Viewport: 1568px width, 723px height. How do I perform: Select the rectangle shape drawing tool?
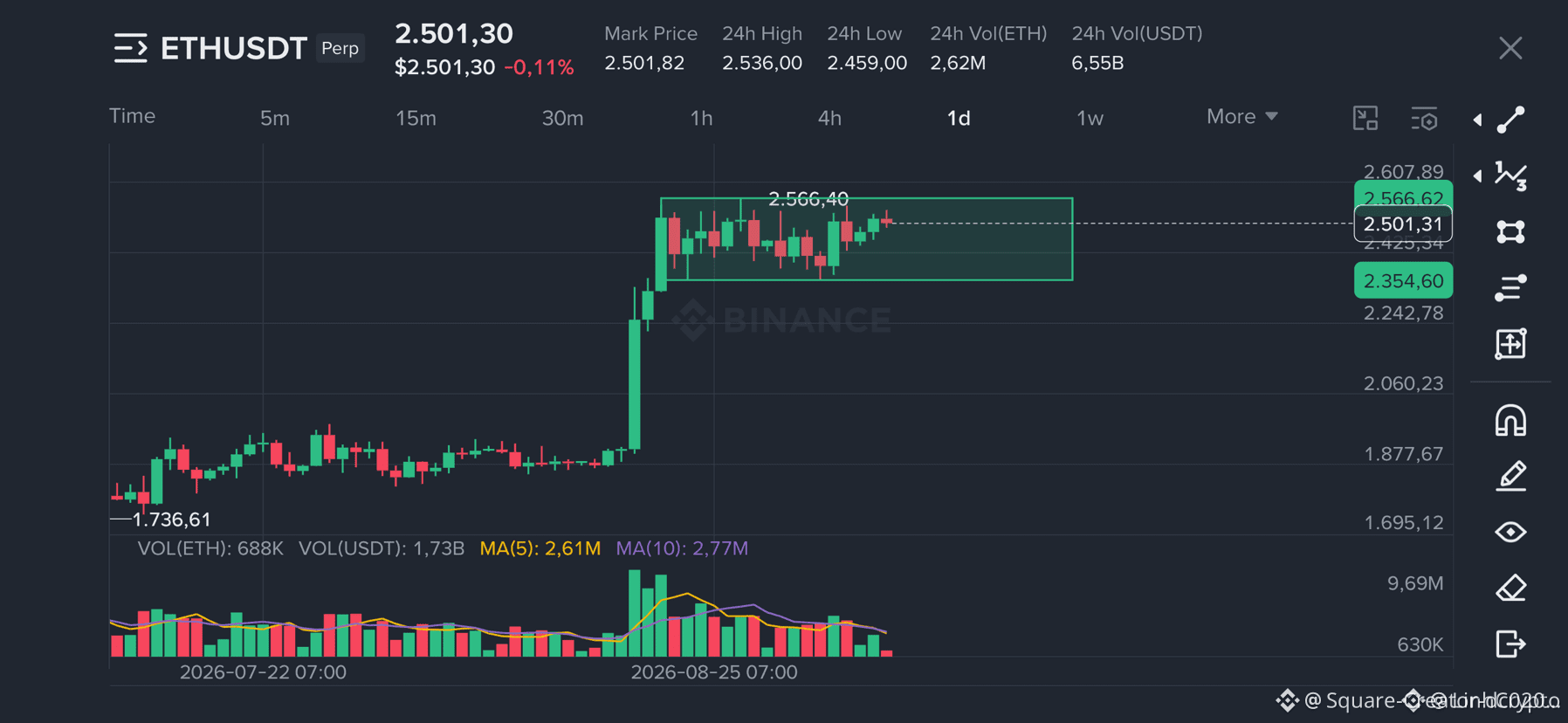1511,231
